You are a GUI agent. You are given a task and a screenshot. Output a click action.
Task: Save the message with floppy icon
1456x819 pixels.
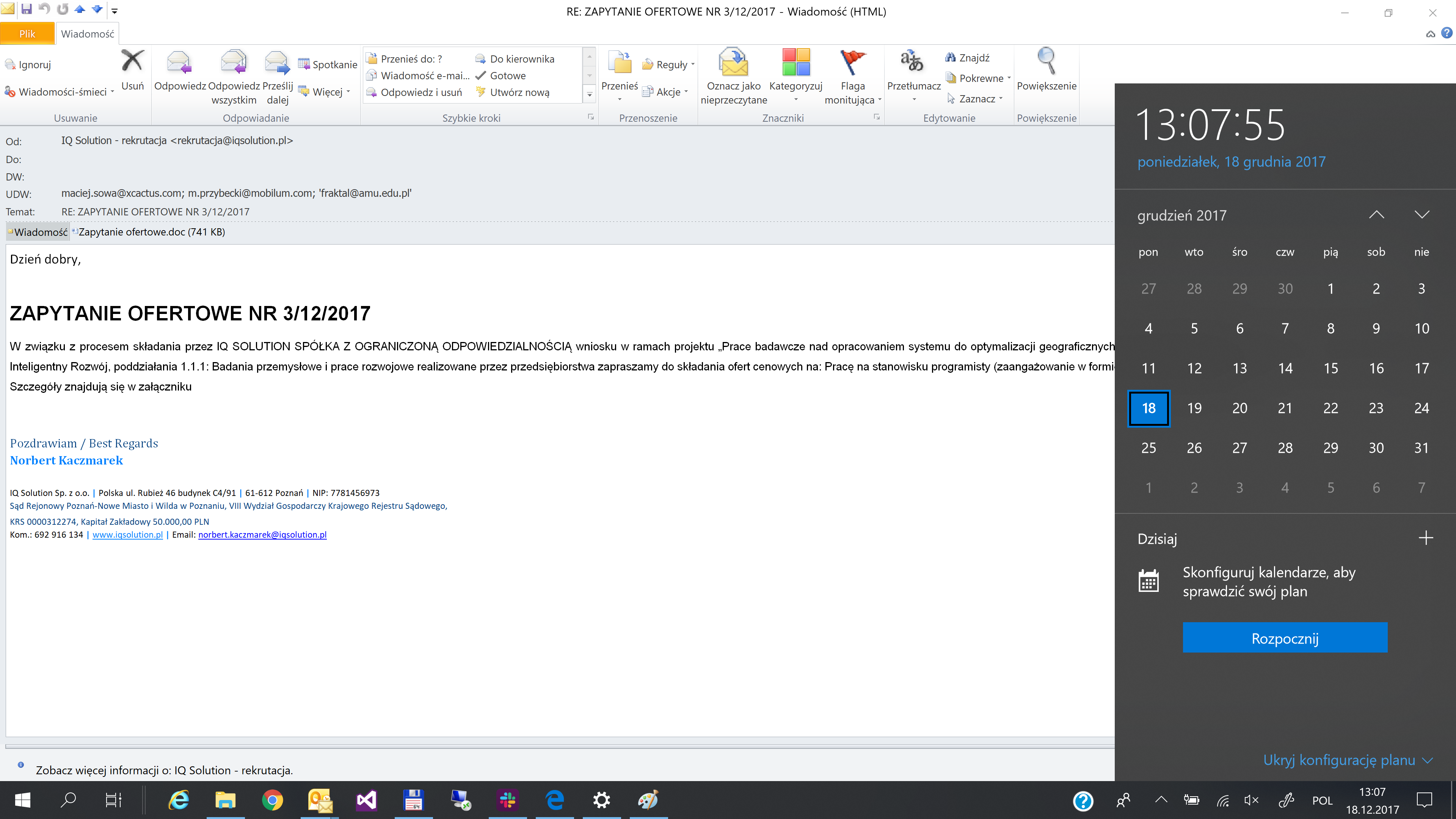pyautogui.click(x=27, y=9)
